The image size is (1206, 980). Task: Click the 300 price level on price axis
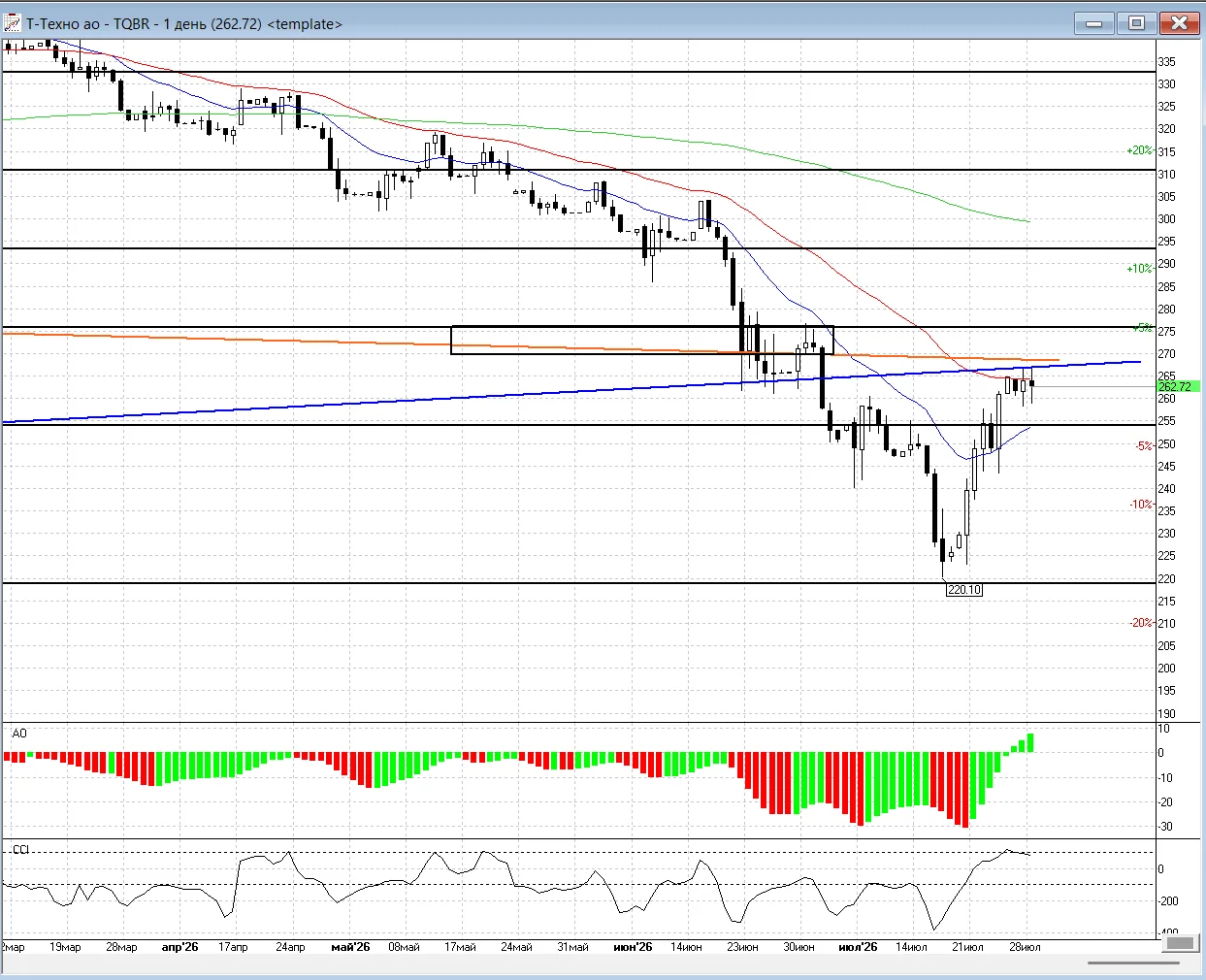click(x=1166, y=219)
